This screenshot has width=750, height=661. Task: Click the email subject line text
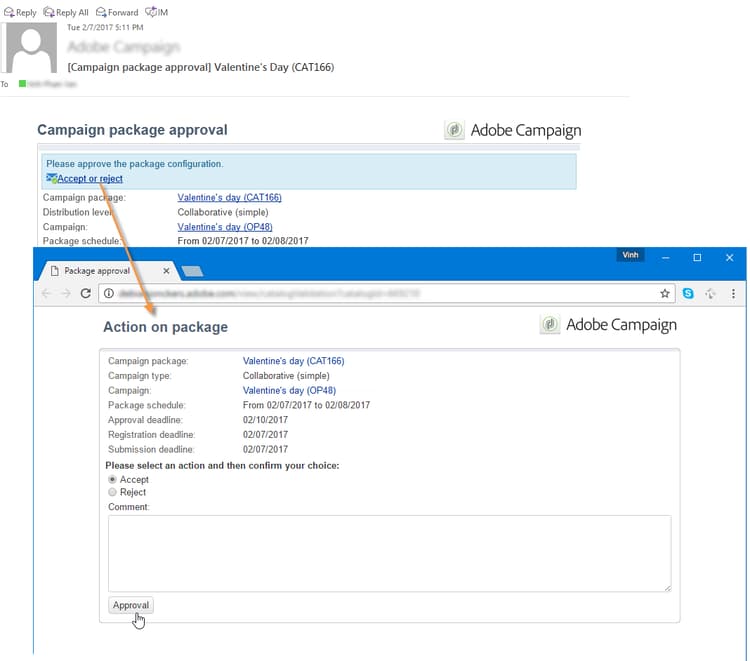click(200, 67)
